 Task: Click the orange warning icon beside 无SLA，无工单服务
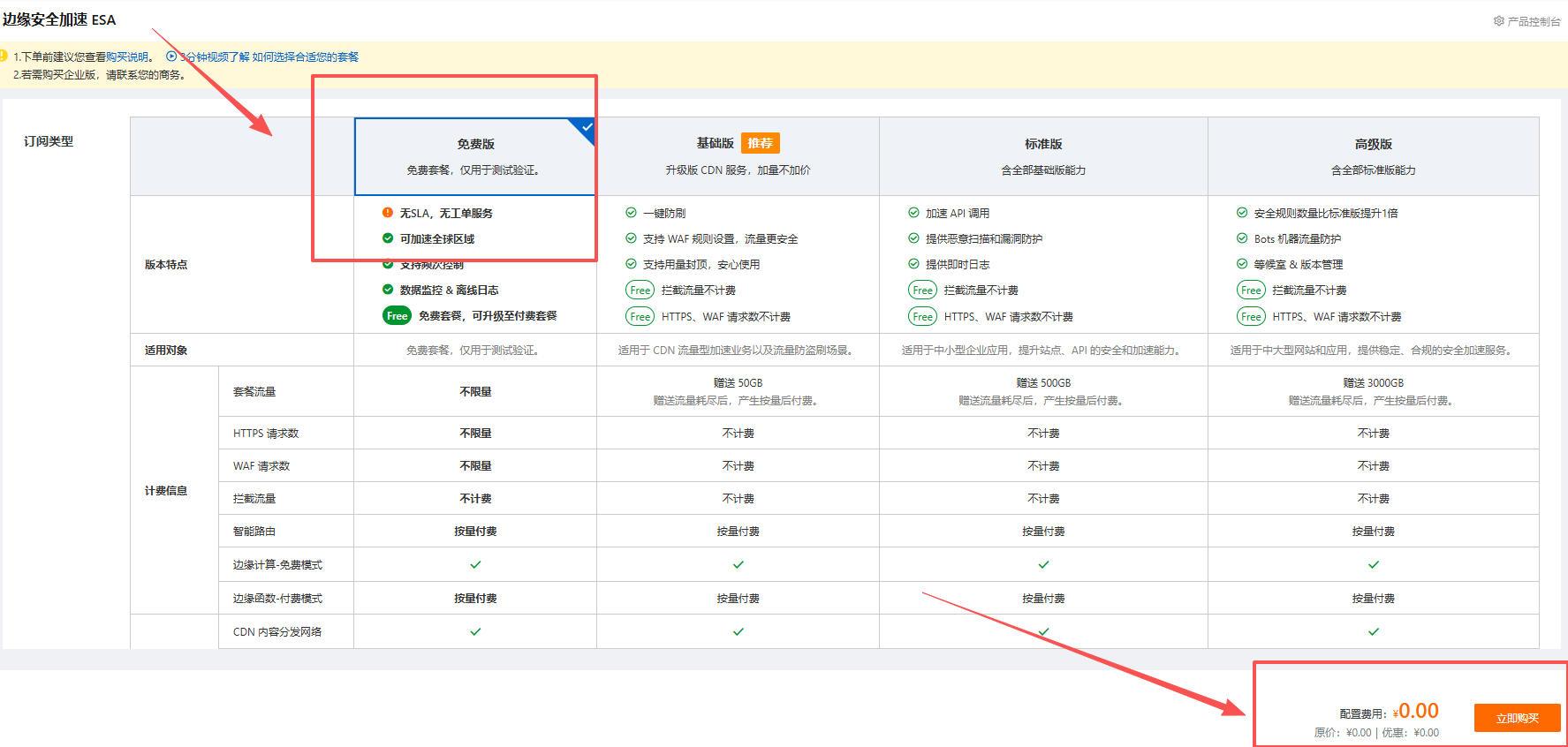388,213
